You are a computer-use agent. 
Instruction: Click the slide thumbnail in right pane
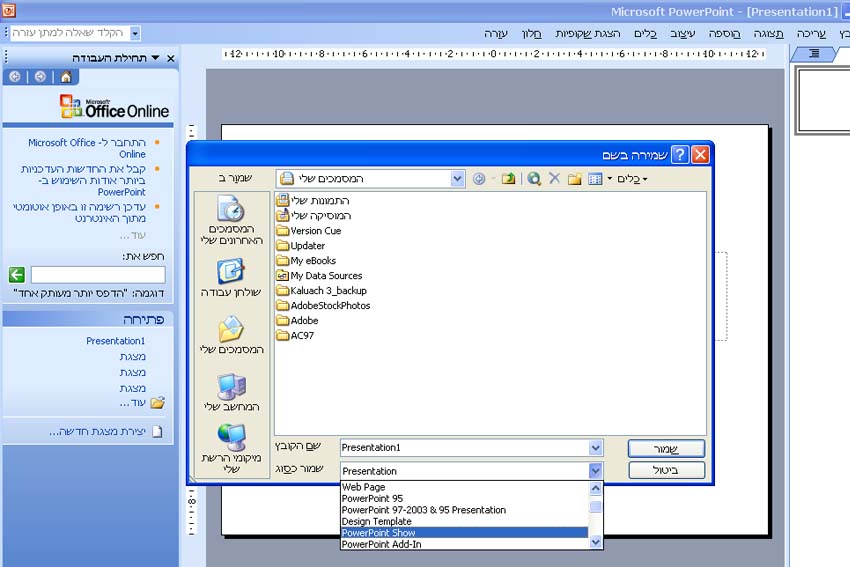click(824, 100)
